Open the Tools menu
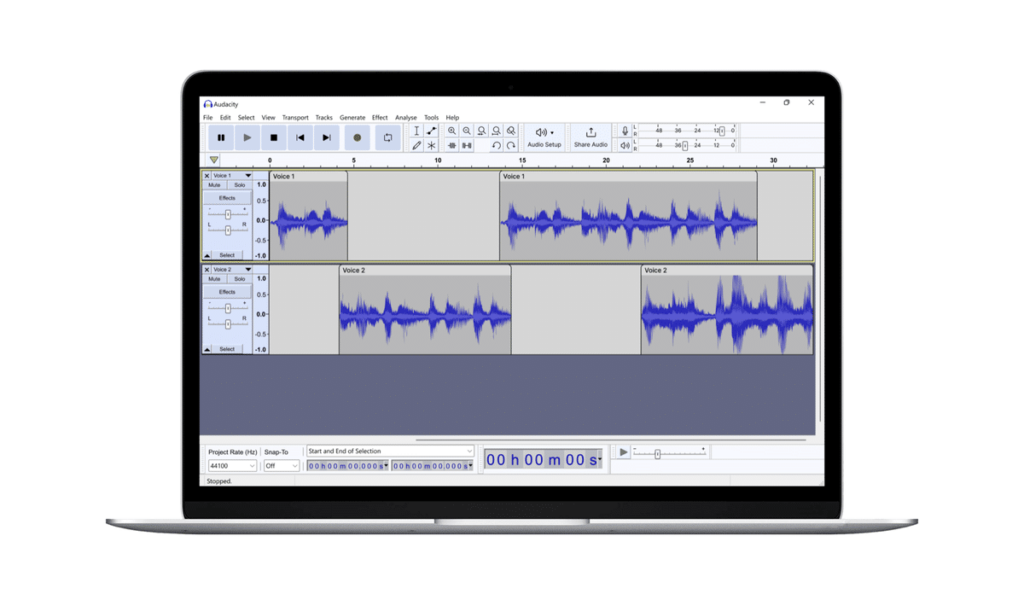 [x=431, y=118]
